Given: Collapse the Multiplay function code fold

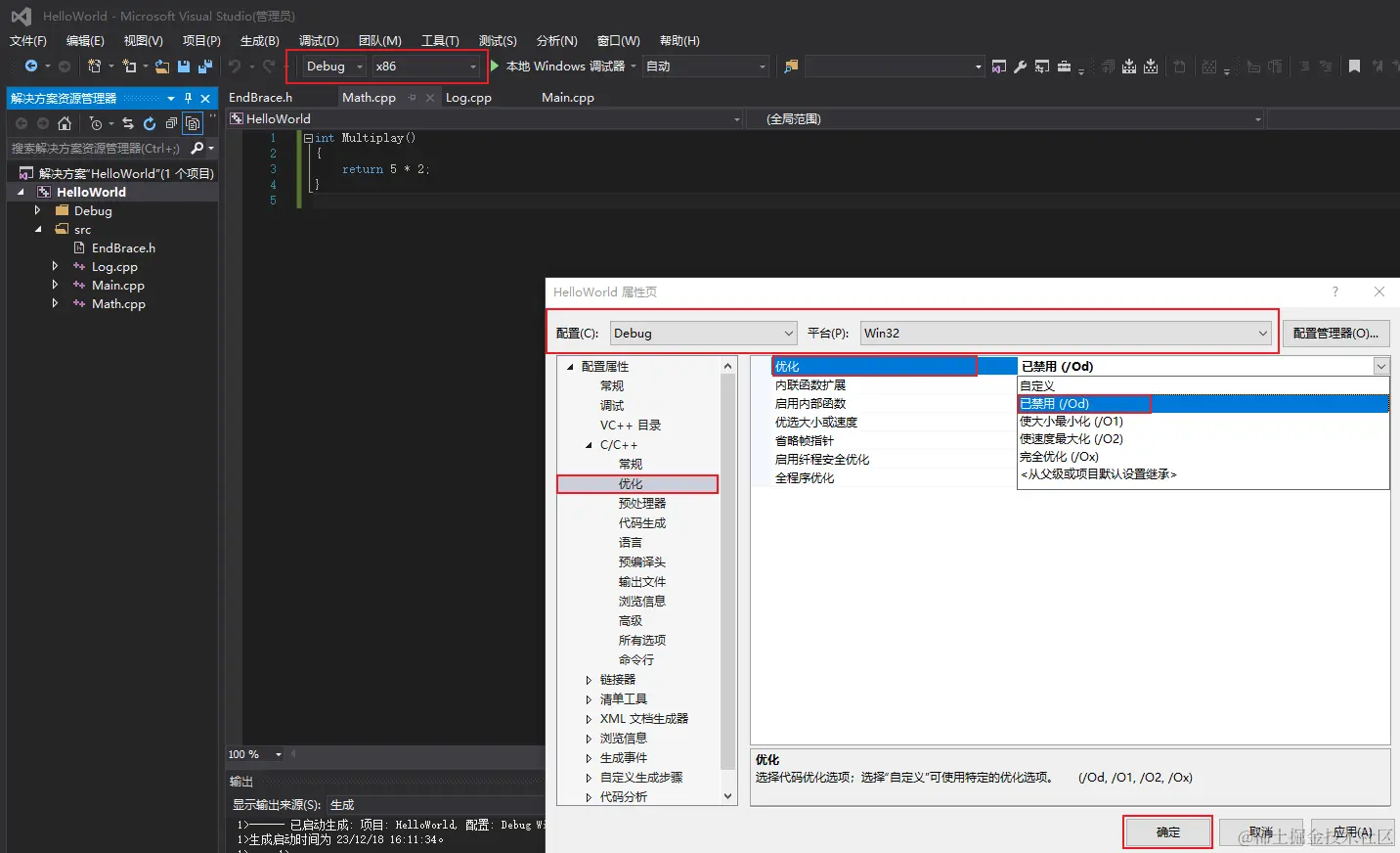Looking at the screenshot, I should tap(309, 138).
